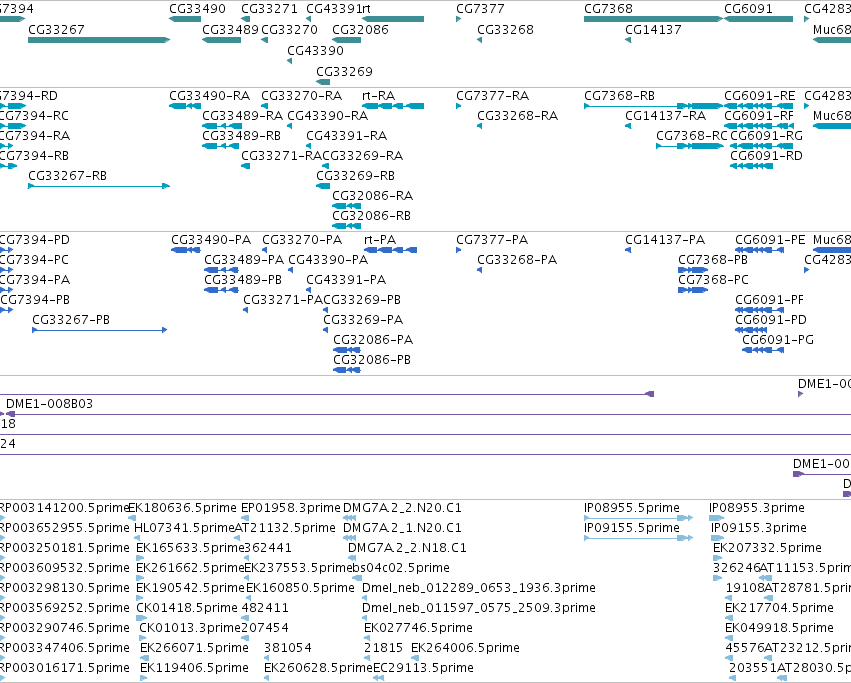Open the rt-RA transcript label
The height and width of the screenshot is (683, 851).
pyautogui.click(x=379, y=96)
